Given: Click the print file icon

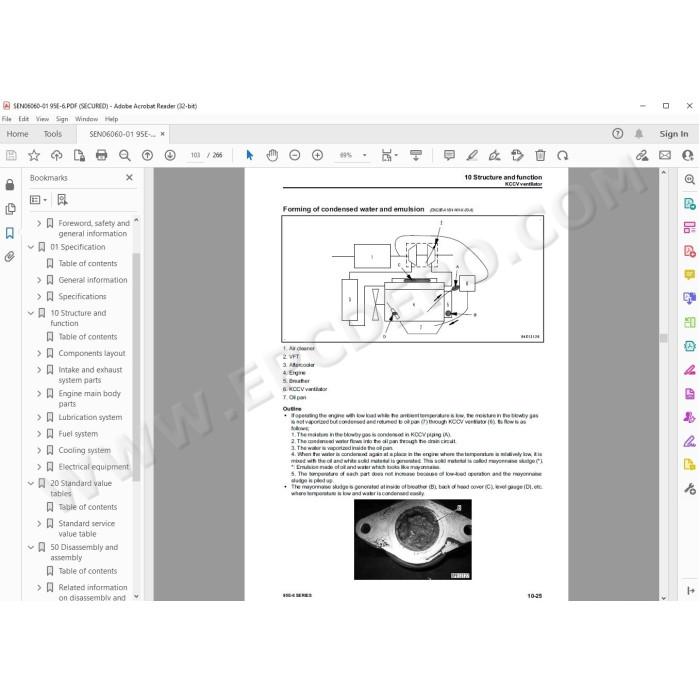Looking at the screenshot, I should coord(102,155).
